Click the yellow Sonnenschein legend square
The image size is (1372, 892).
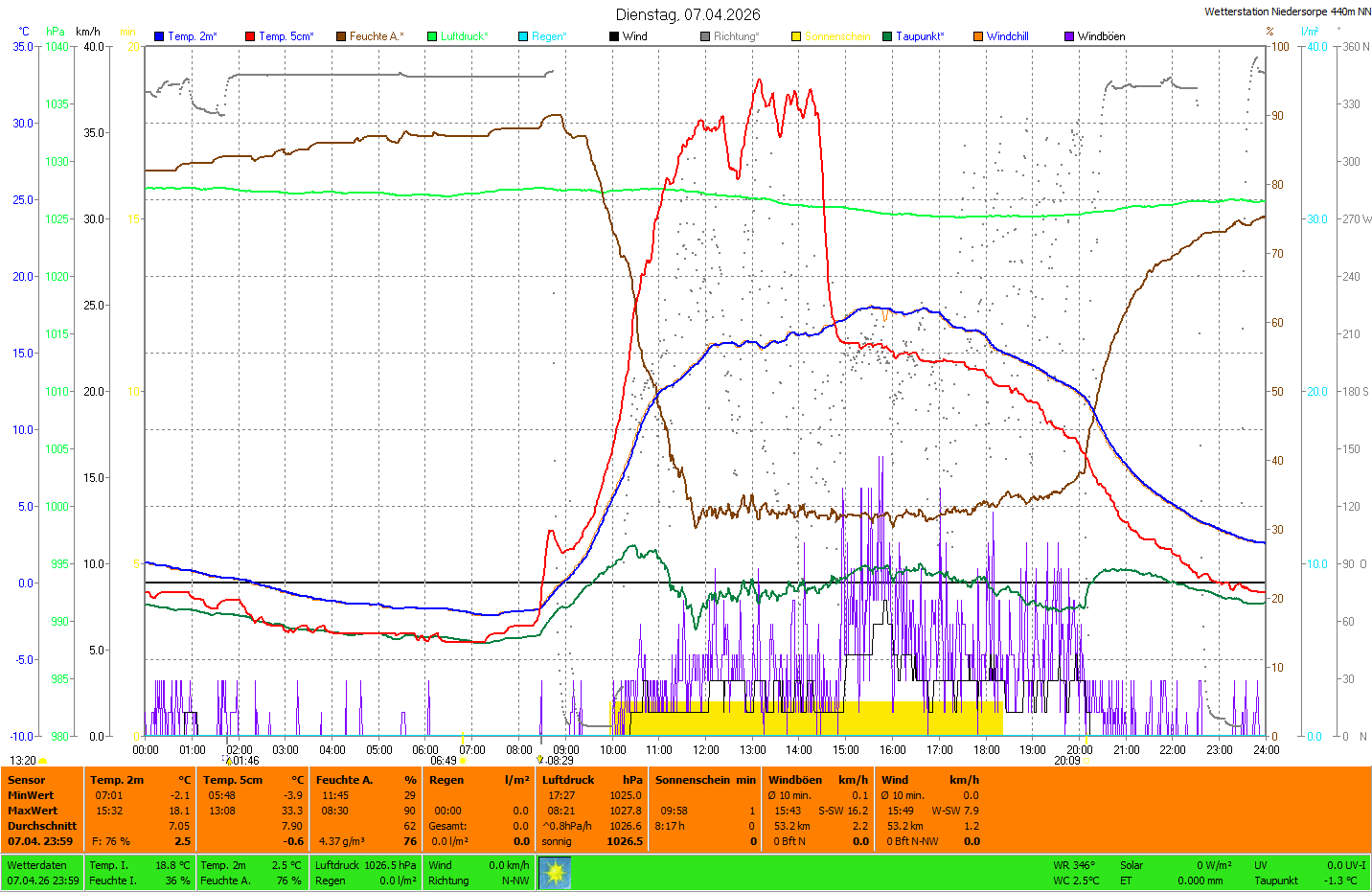pos(796,36)
